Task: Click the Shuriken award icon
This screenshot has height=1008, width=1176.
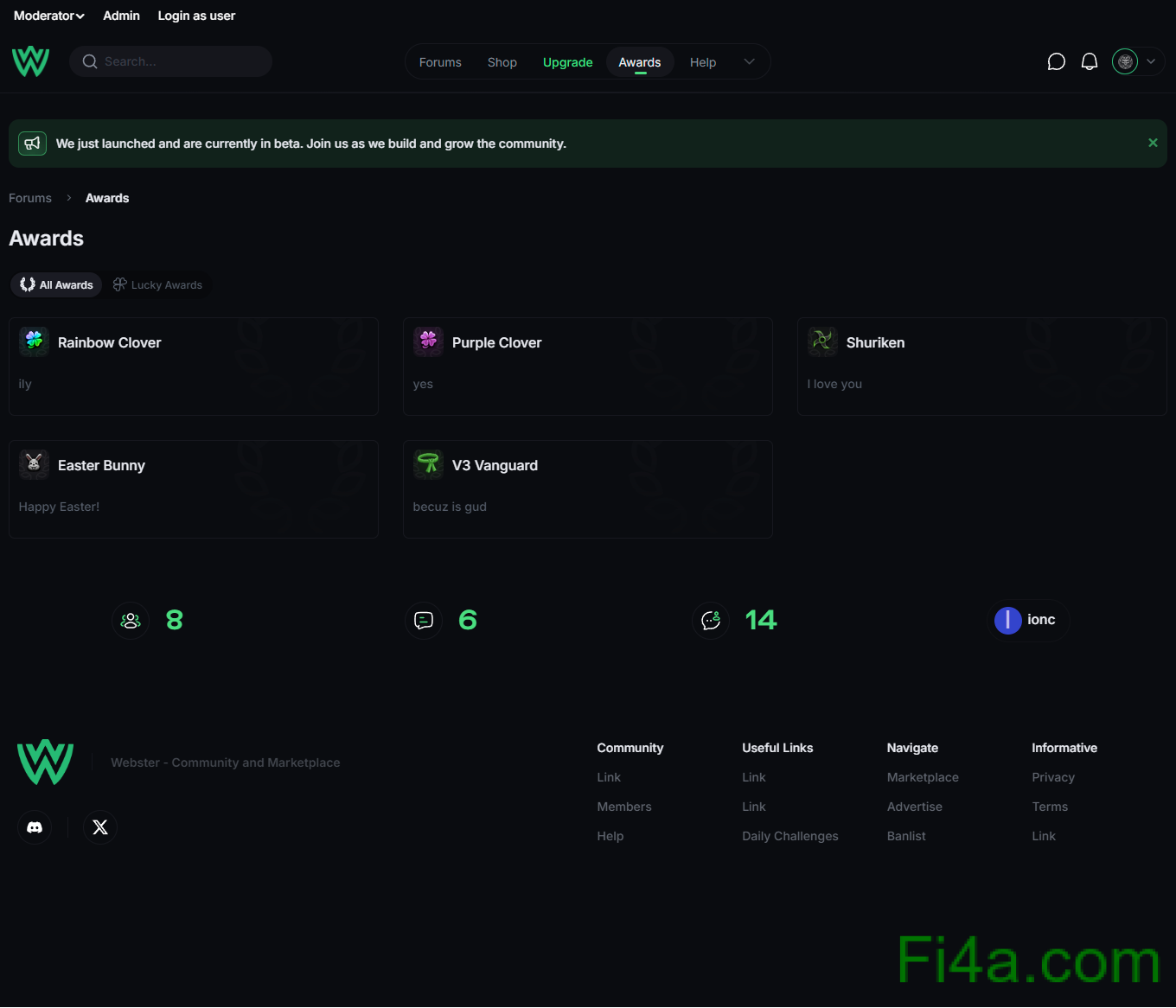Action: pyautogui.click(x=822, y=341)
